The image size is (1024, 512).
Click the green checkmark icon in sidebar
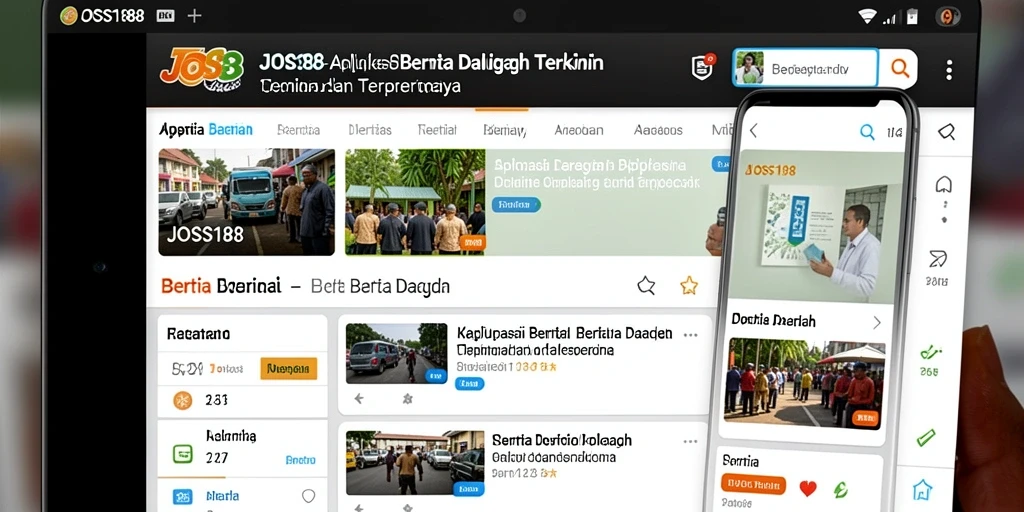coord(926,437)
